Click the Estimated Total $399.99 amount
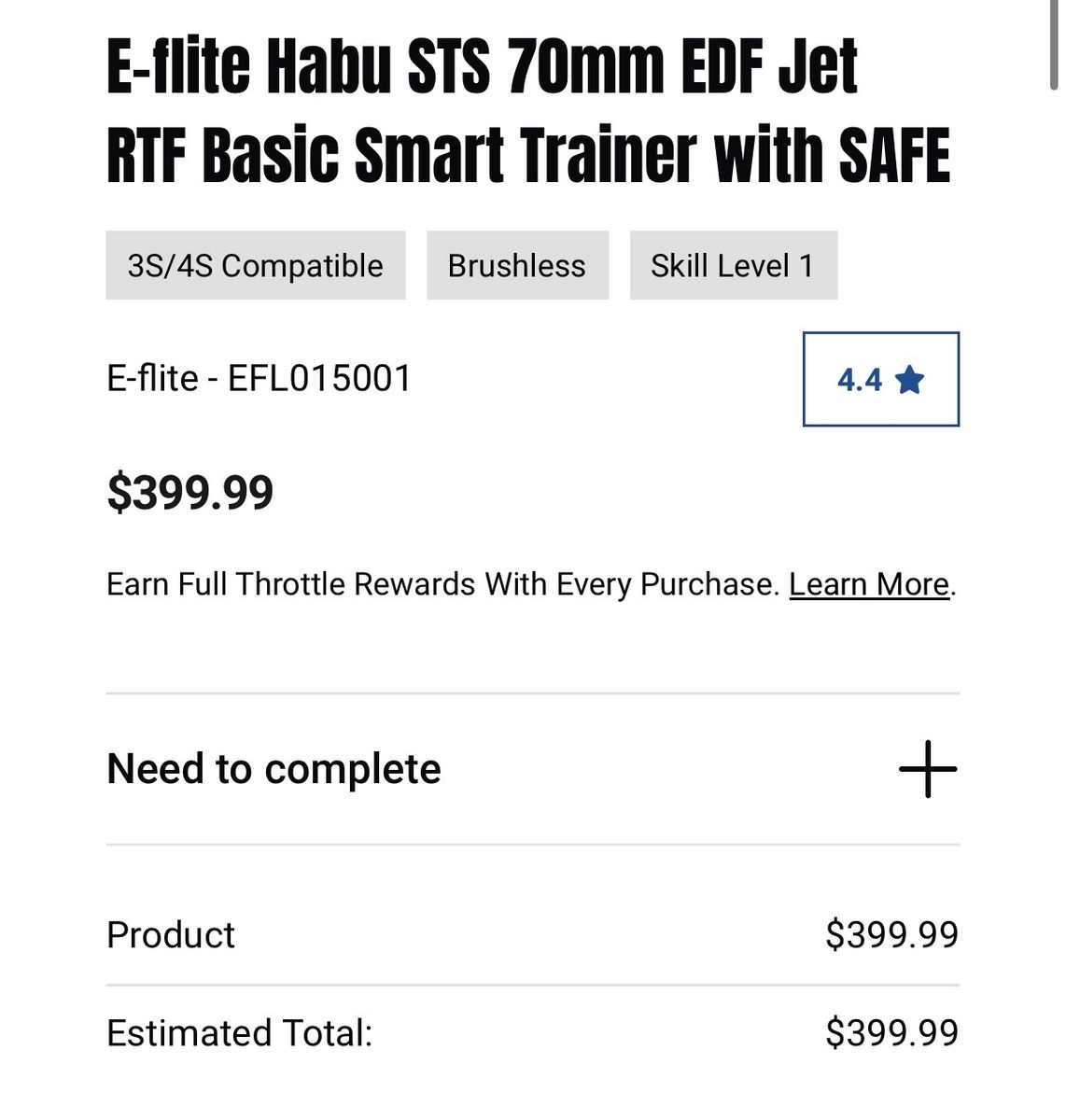 pos(891,1033)
